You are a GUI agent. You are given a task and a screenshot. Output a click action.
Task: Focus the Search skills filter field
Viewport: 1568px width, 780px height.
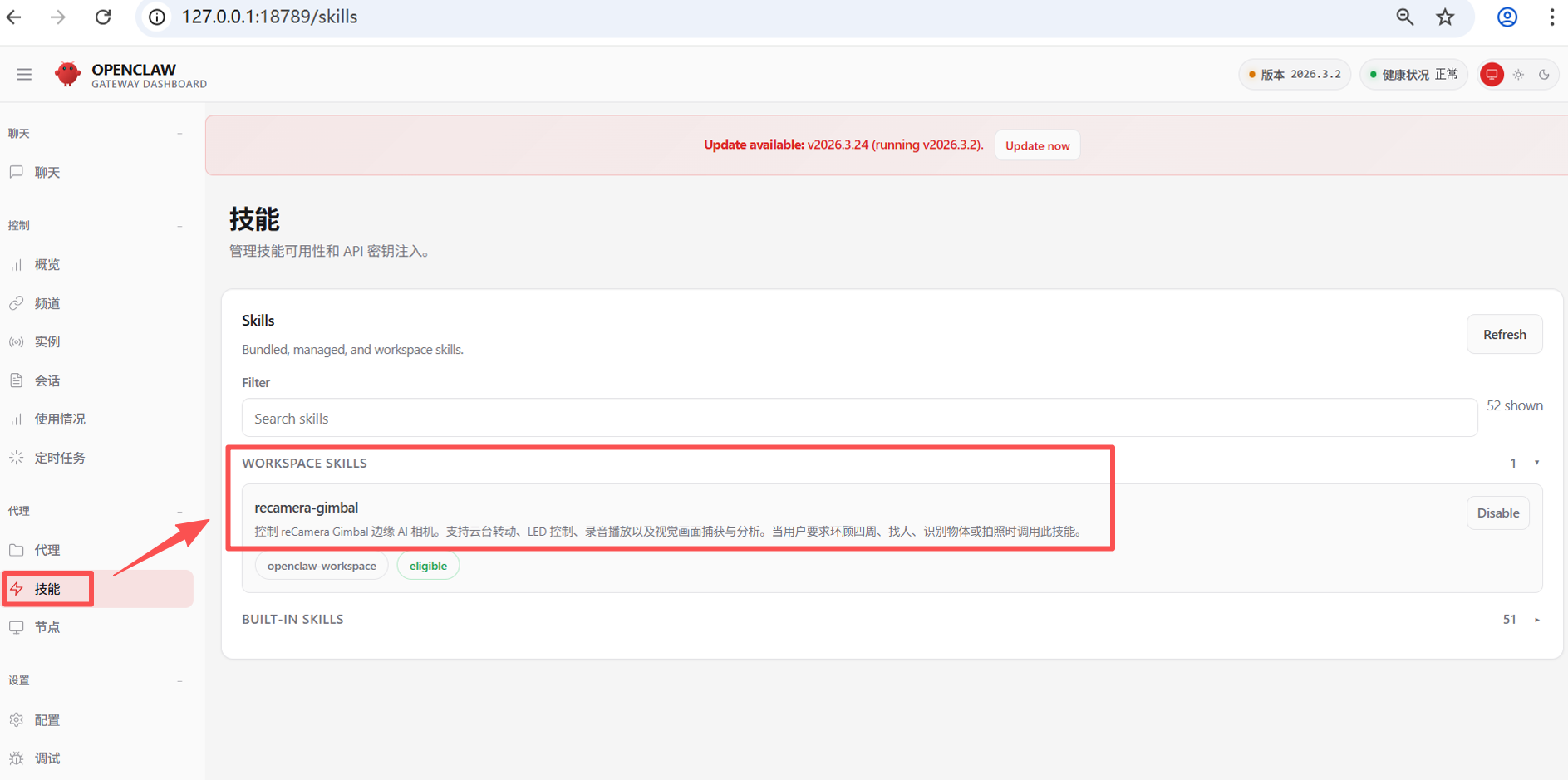click(x=858, y=419)
